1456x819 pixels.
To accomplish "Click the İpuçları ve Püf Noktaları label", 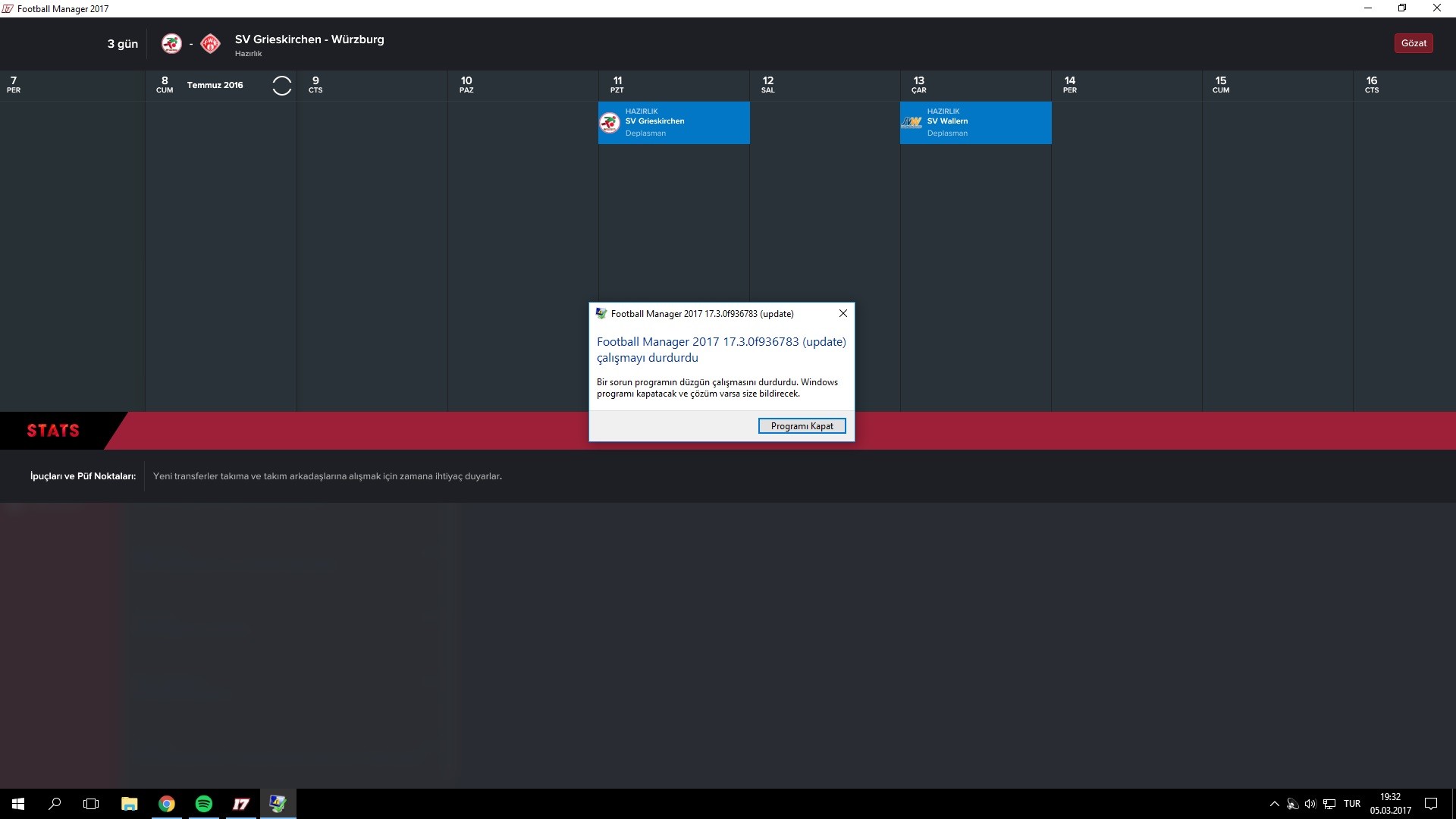I will coord(83,476).
